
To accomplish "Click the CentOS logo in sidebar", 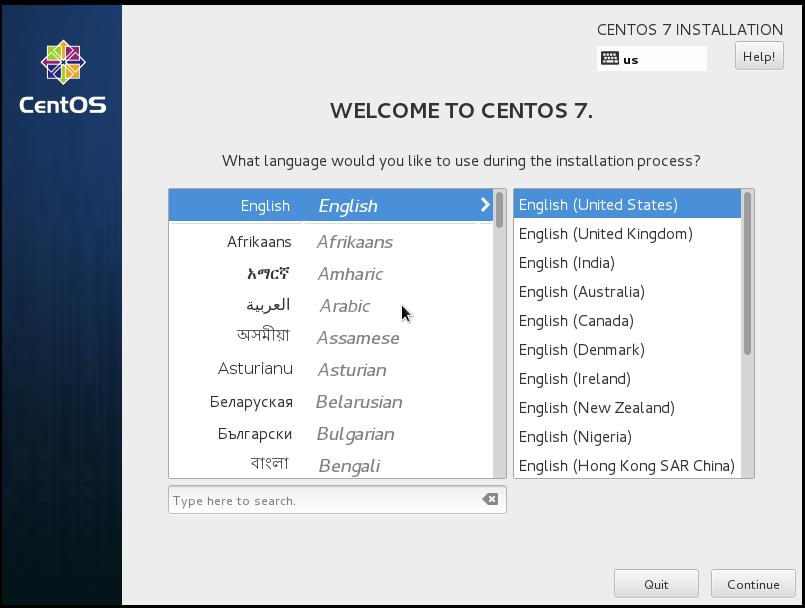I will pos(62,62).
